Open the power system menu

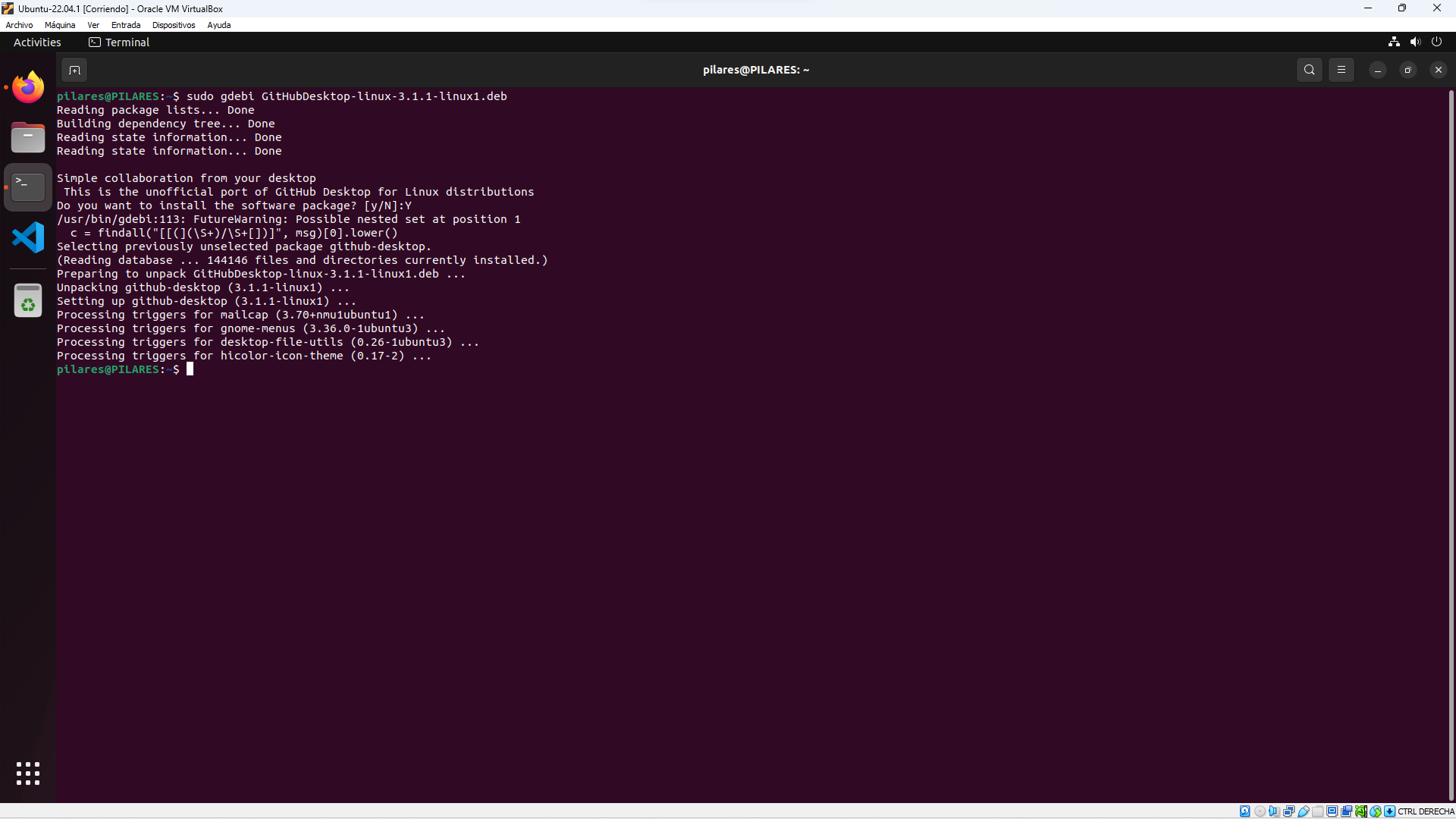point(1436,42)
